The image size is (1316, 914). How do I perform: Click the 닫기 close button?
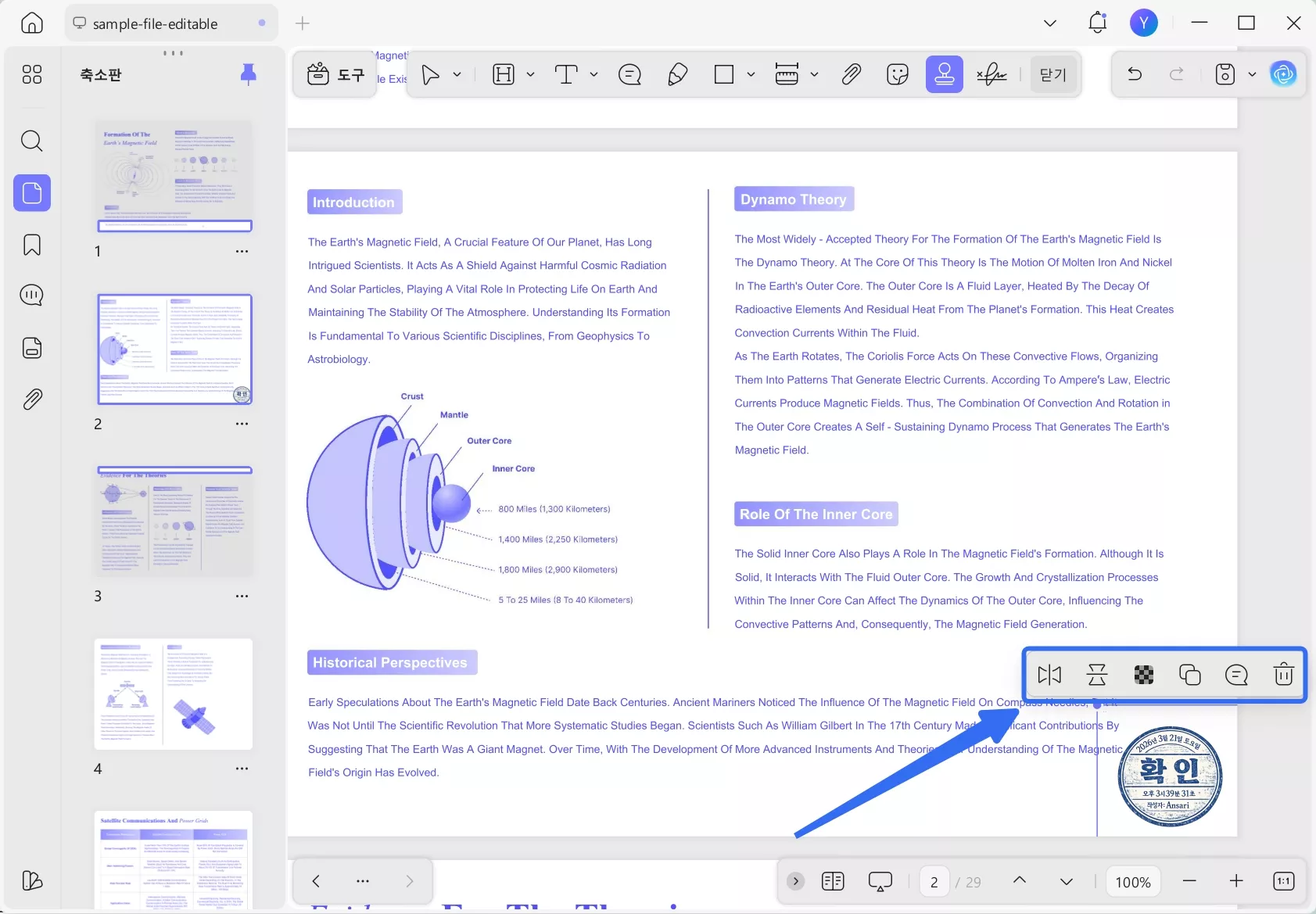tap(1052, 74)
